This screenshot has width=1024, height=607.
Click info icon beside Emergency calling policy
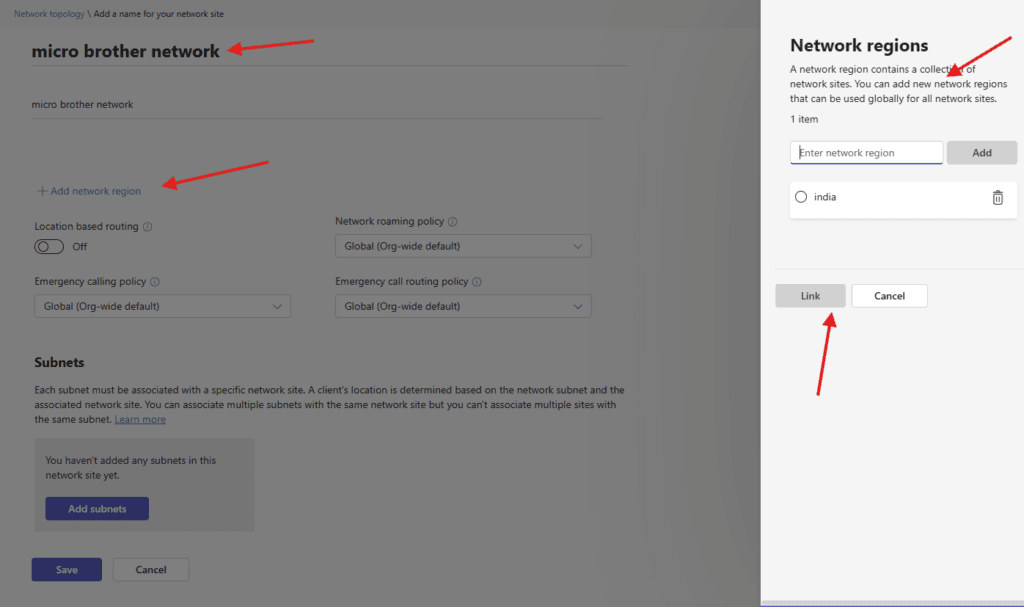click(155, 282)
